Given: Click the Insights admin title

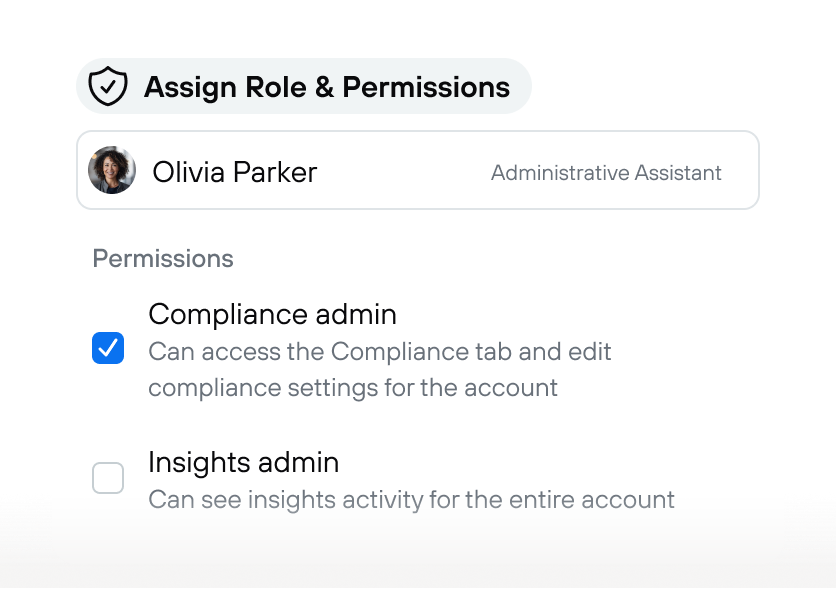Looking at the screenshot, I should tap(244, 462).
